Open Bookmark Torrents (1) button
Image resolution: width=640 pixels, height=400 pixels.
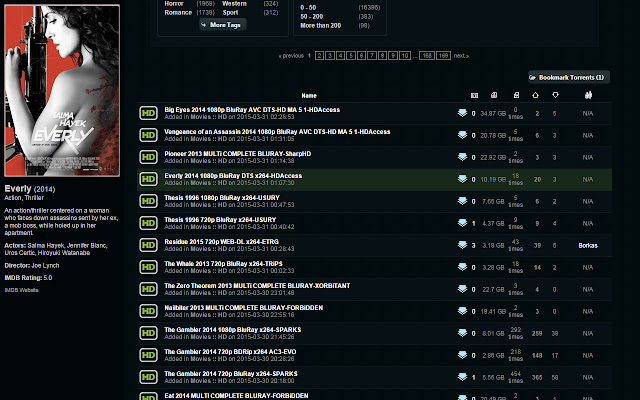569,77
